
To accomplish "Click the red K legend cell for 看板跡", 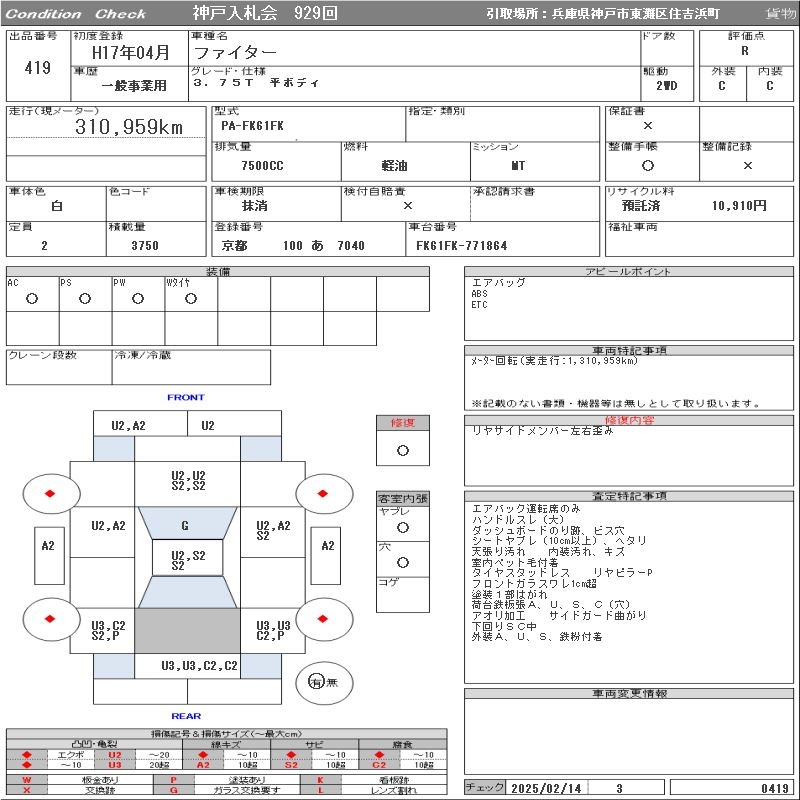I will coord(320,780).
